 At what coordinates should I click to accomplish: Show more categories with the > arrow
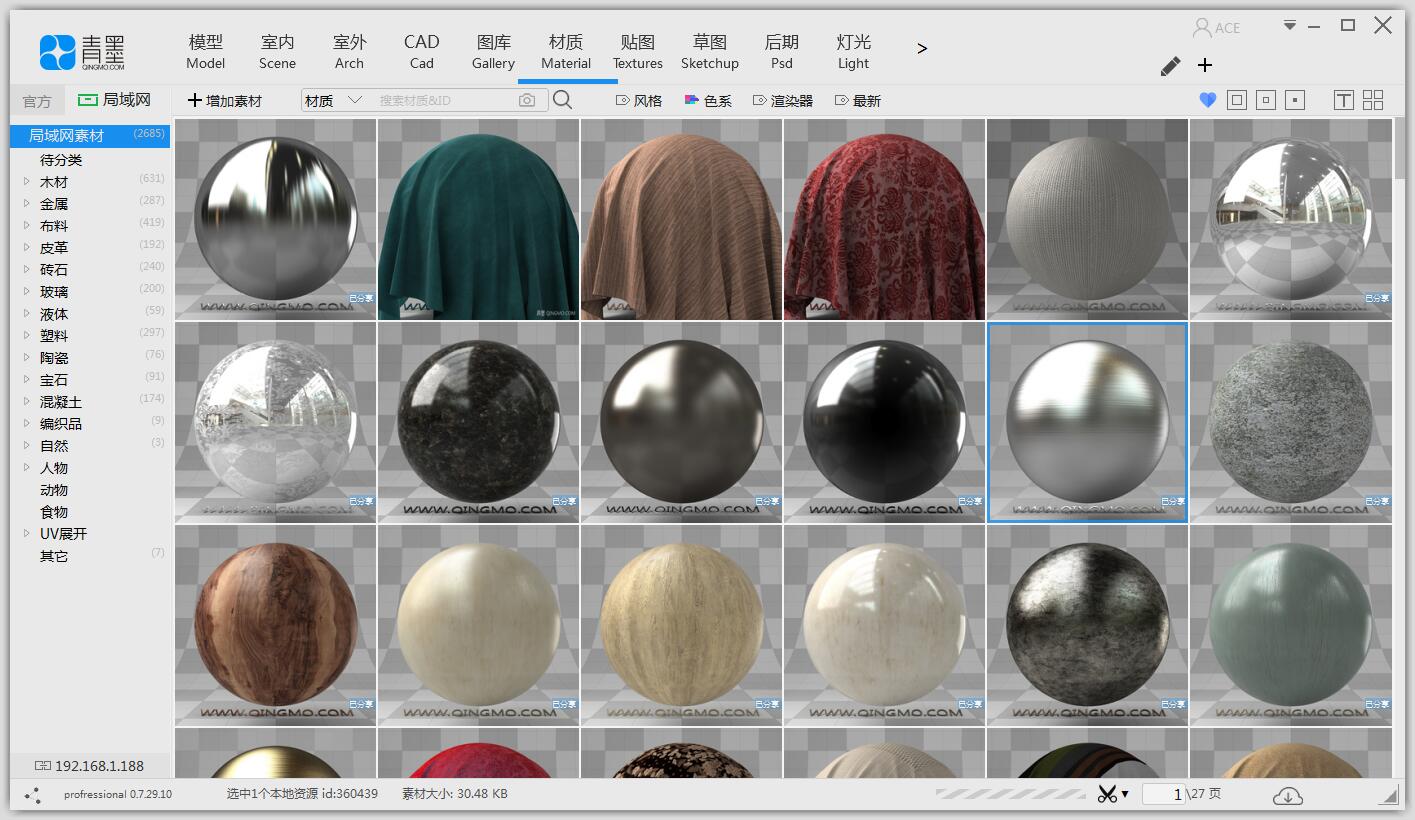point(922,48)
